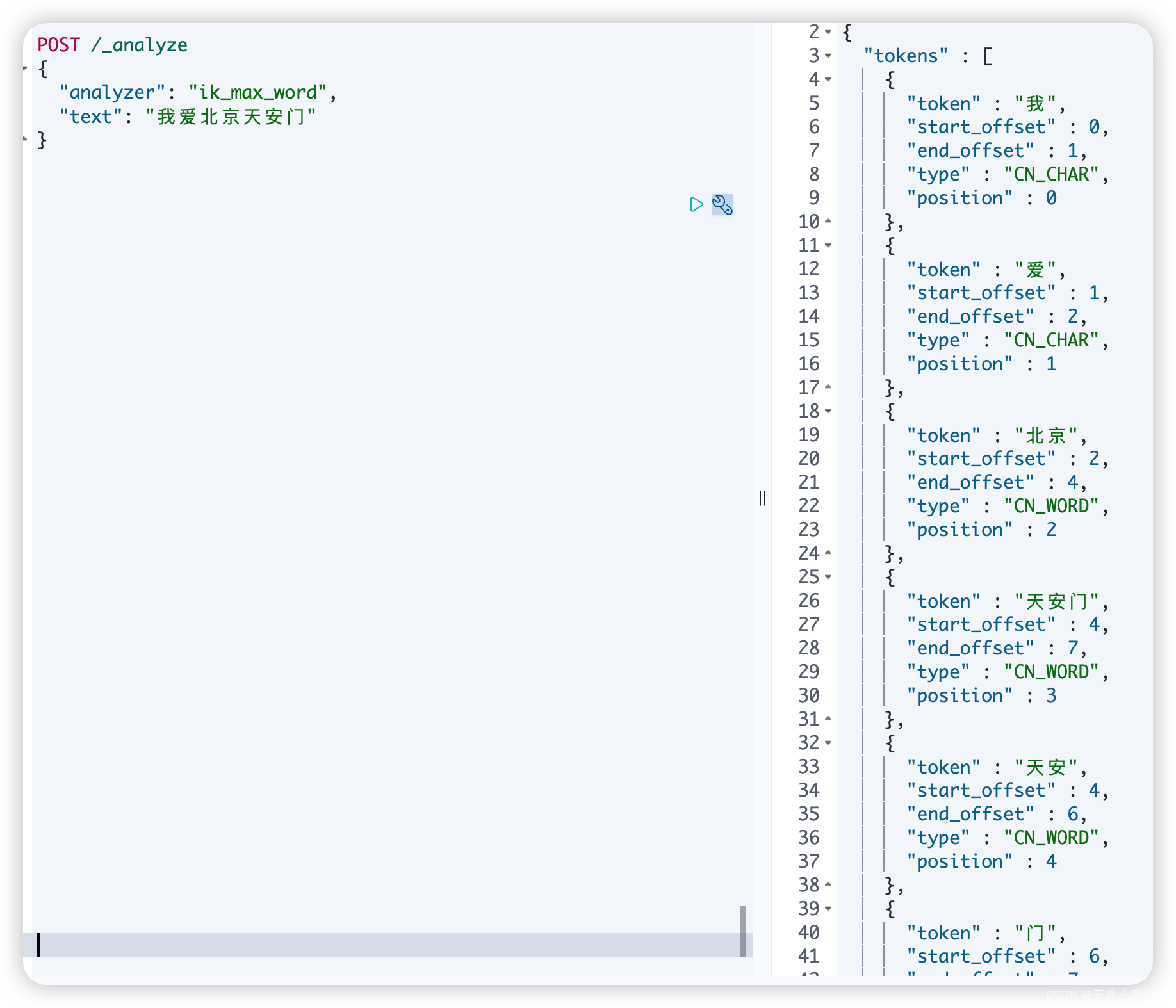Screen dimensions: 1176x1008
Task: Fold the token object at line 4
Action: point(828,79)
